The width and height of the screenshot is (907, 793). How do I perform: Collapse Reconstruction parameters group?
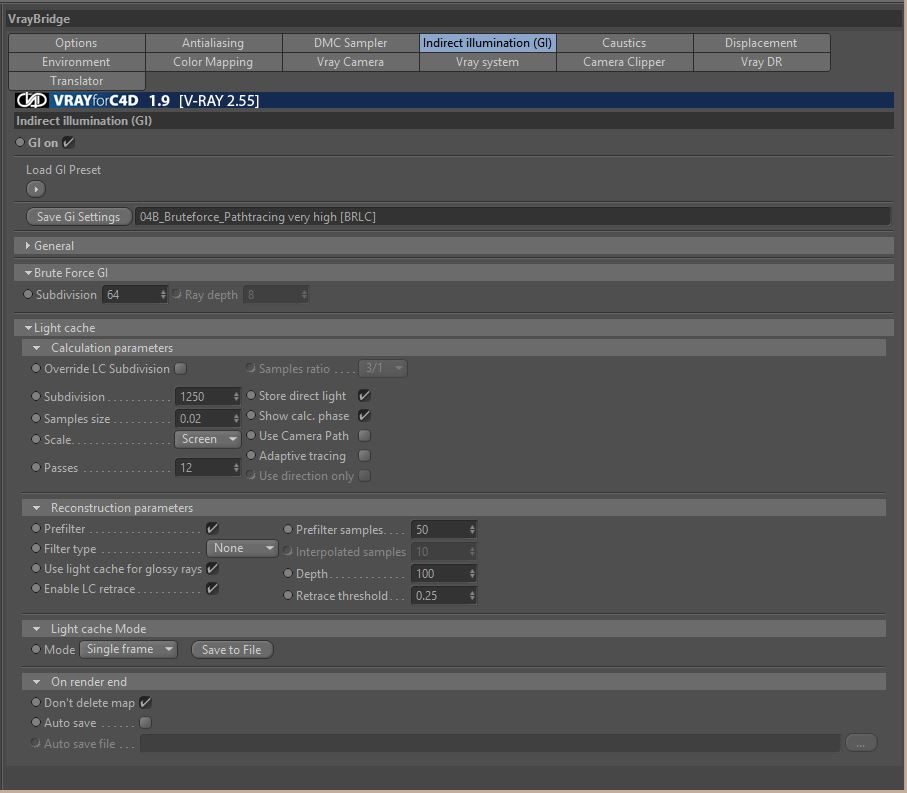tap(36, 508)
